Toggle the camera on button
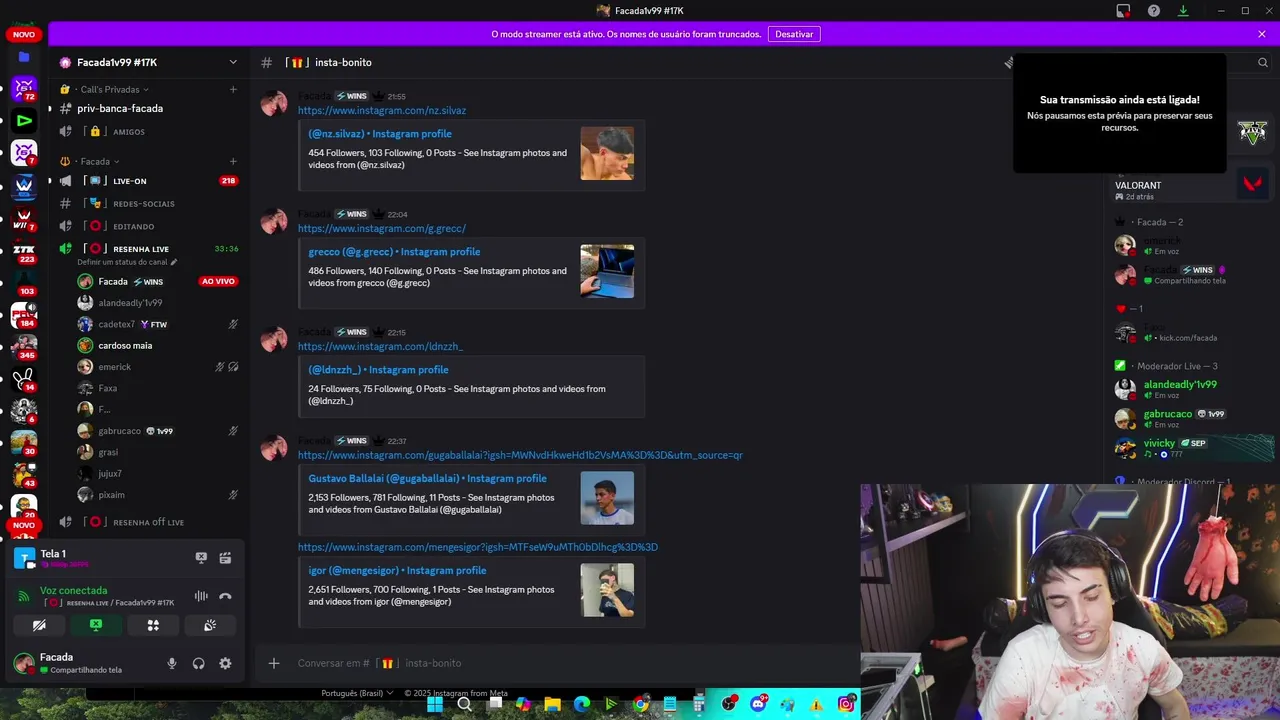The height and width of the screenshot is (720, 1280). (x=39, y=625)
